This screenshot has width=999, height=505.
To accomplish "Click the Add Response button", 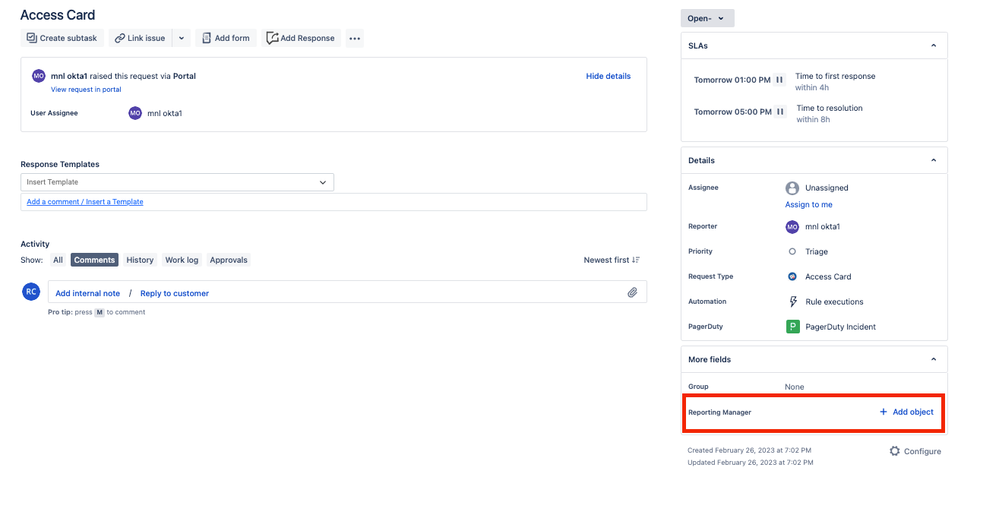I will coord(301,38).
